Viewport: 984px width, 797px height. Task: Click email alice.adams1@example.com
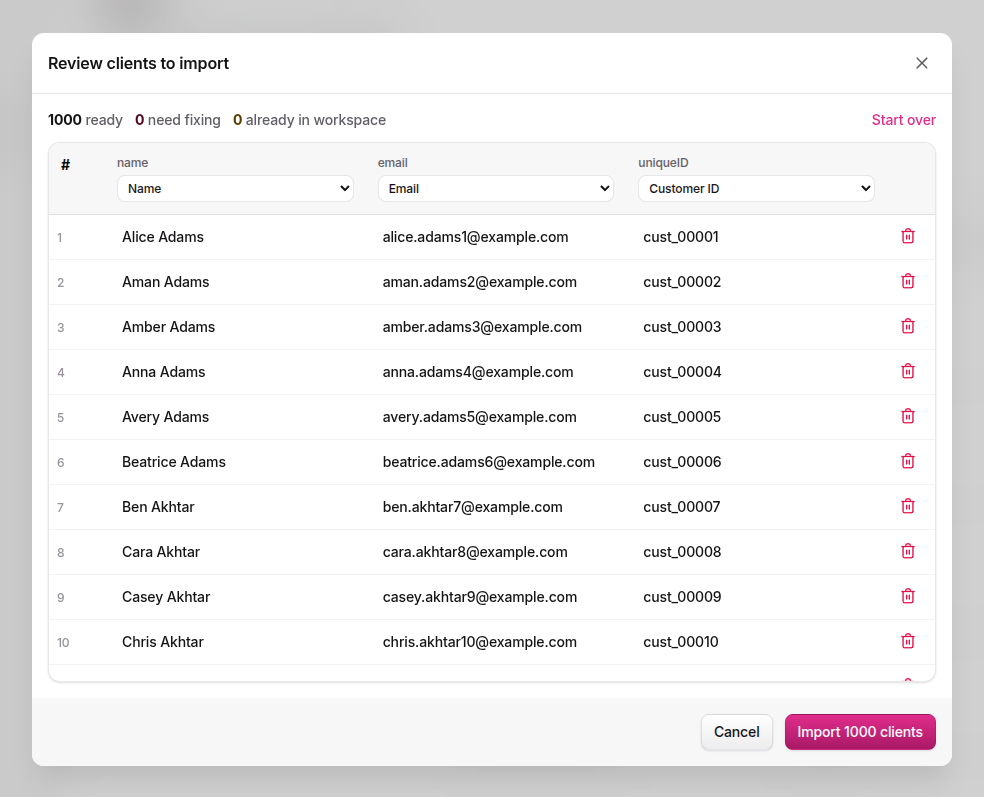coord(475,237)
